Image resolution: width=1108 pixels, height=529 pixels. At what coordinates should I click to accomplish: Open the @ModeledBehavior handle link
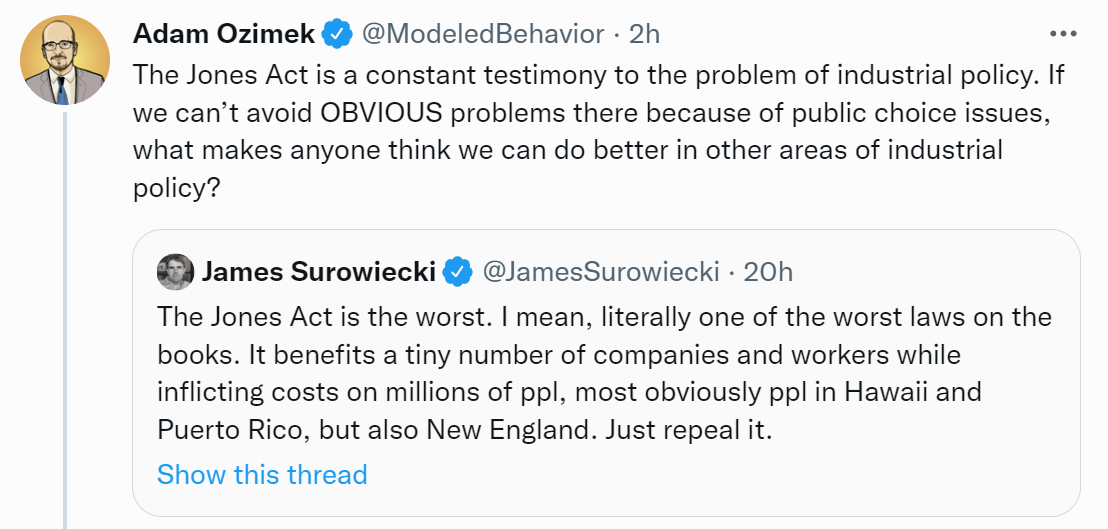[482, 34]
